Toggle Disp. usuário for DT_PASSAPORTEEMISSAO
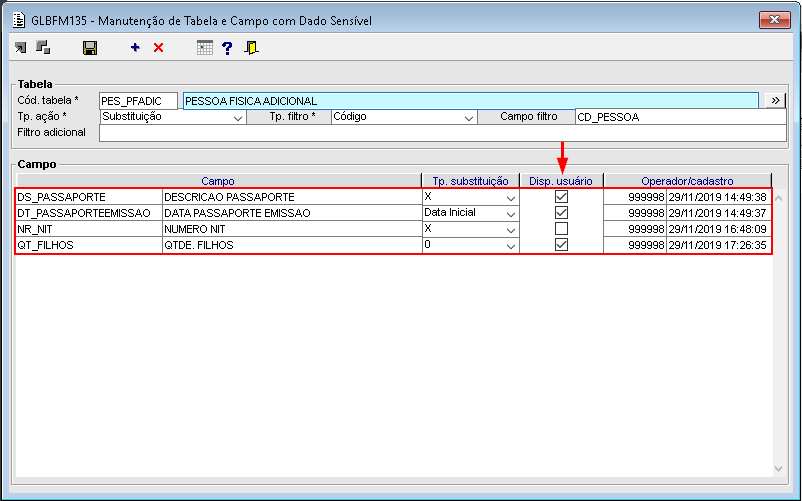The width and height of the screenshot is (802, 501). [562, 212]
